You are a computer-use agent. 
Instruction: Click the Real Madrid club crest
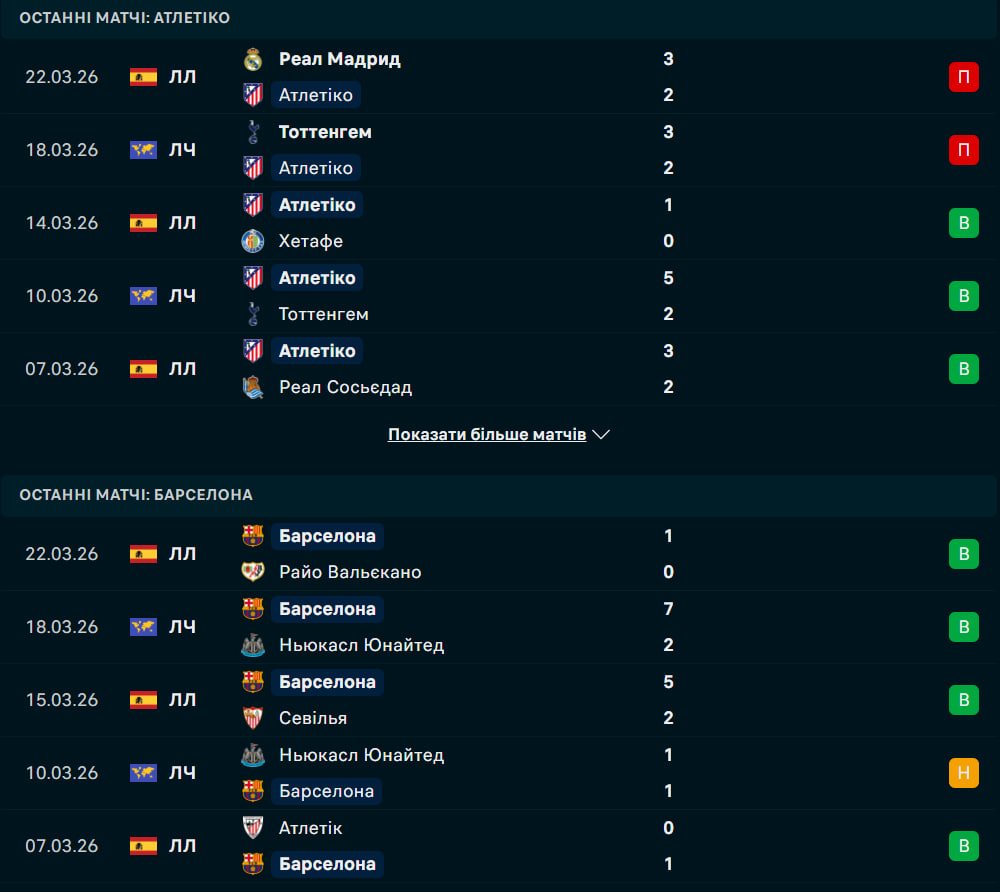coord(253,59)
